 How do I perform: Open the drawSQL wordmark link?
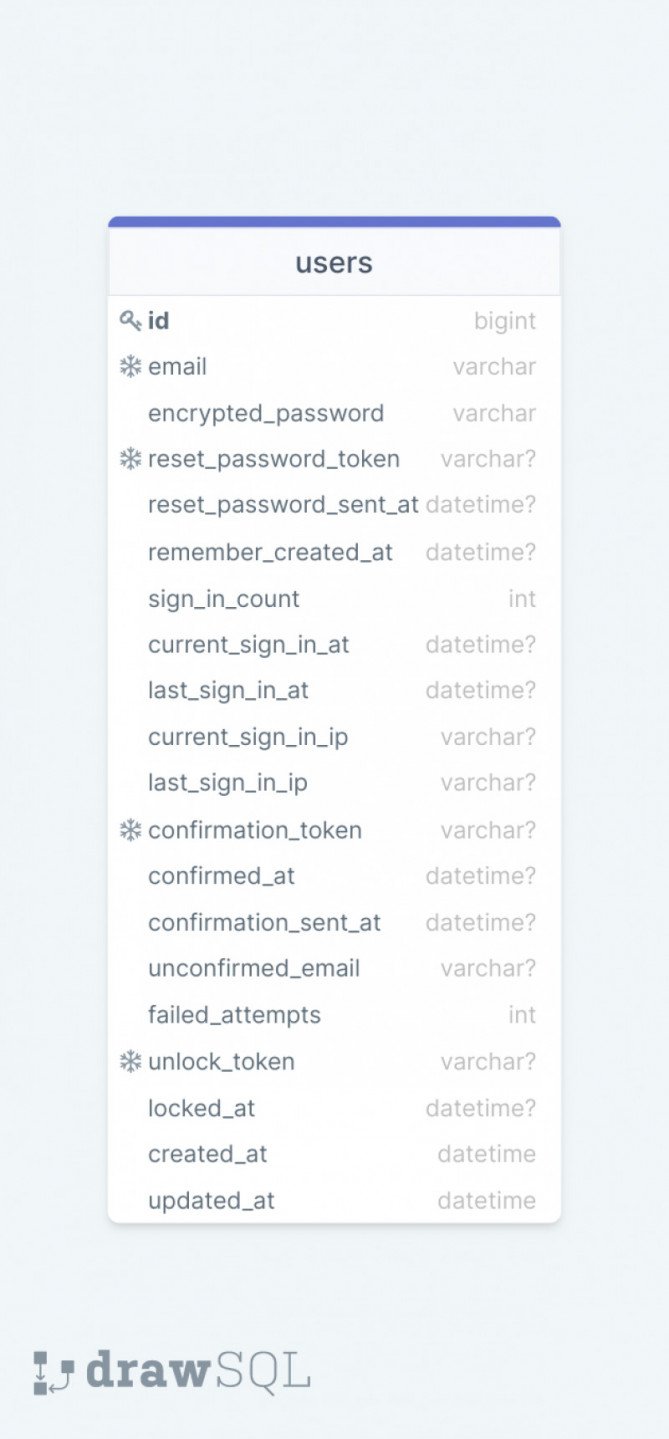pos(198,1370)
